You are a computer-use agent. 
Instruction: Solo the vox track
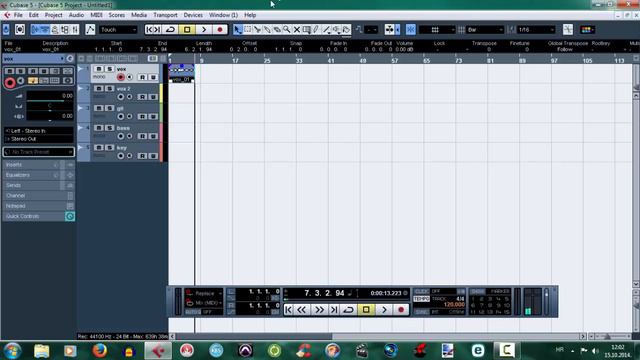tap(109, 69)
